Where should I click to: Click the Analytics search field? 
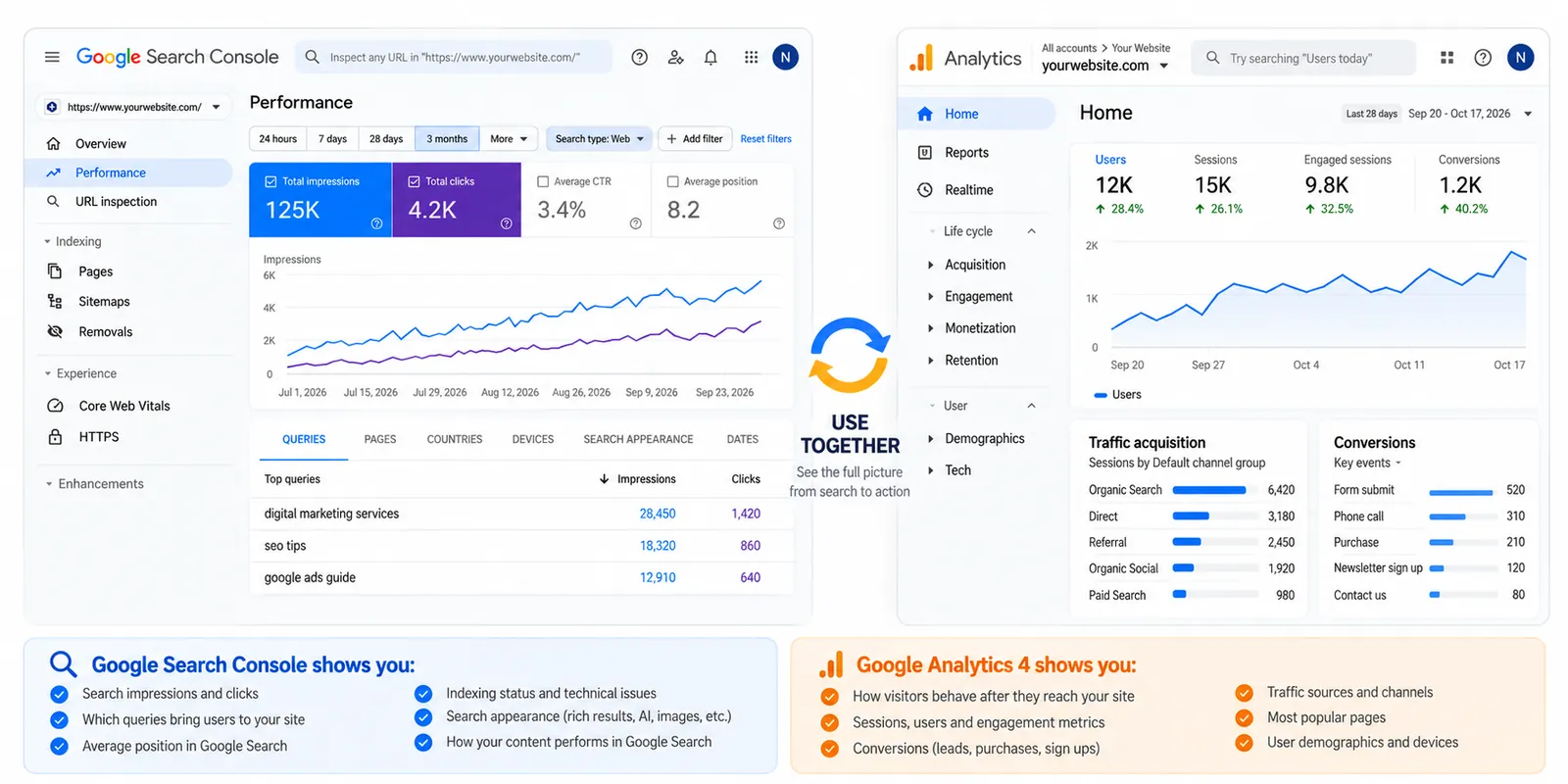(1303, 58)
